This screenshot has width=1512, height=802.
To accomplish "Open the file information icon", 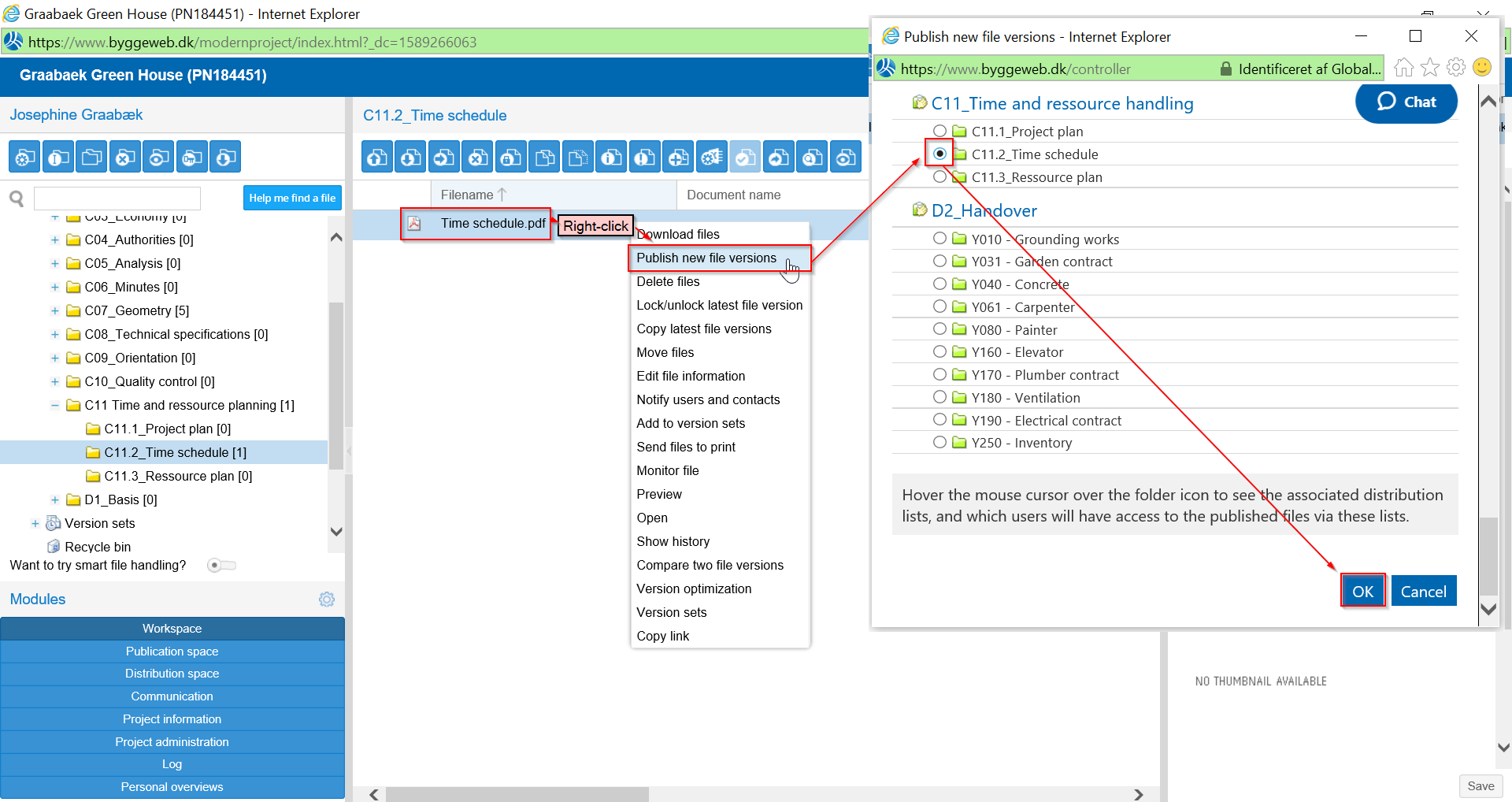I will 611,156.
